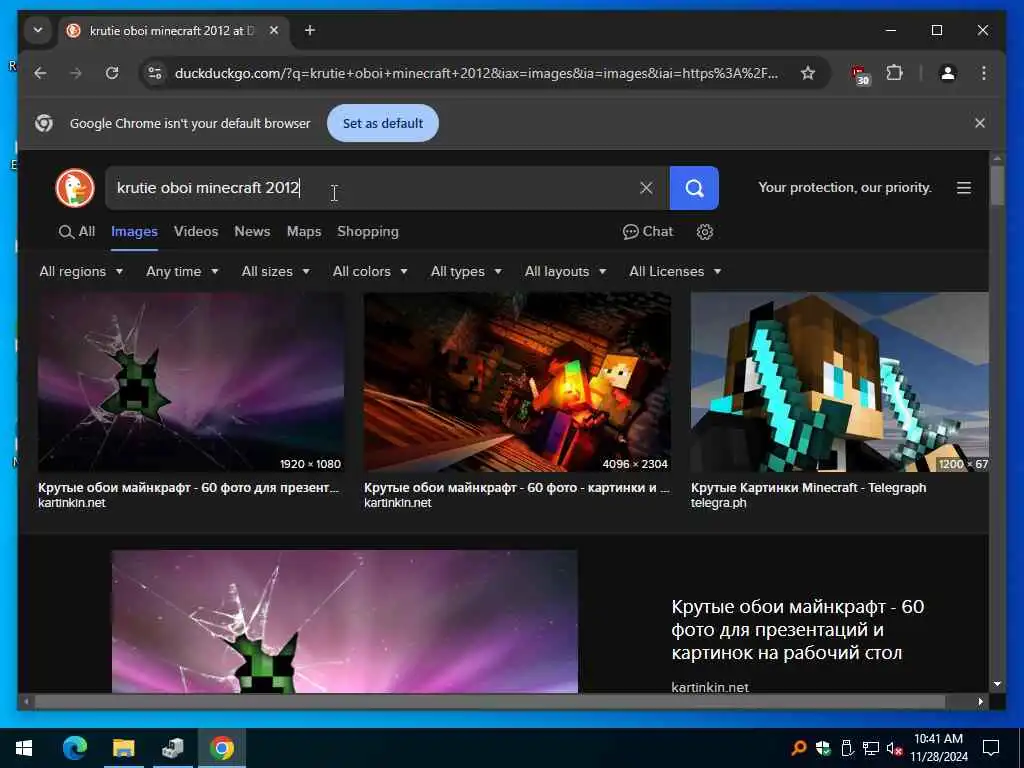Switch to the All search tab
1024x768 pixels.
(x=77, y=232)
